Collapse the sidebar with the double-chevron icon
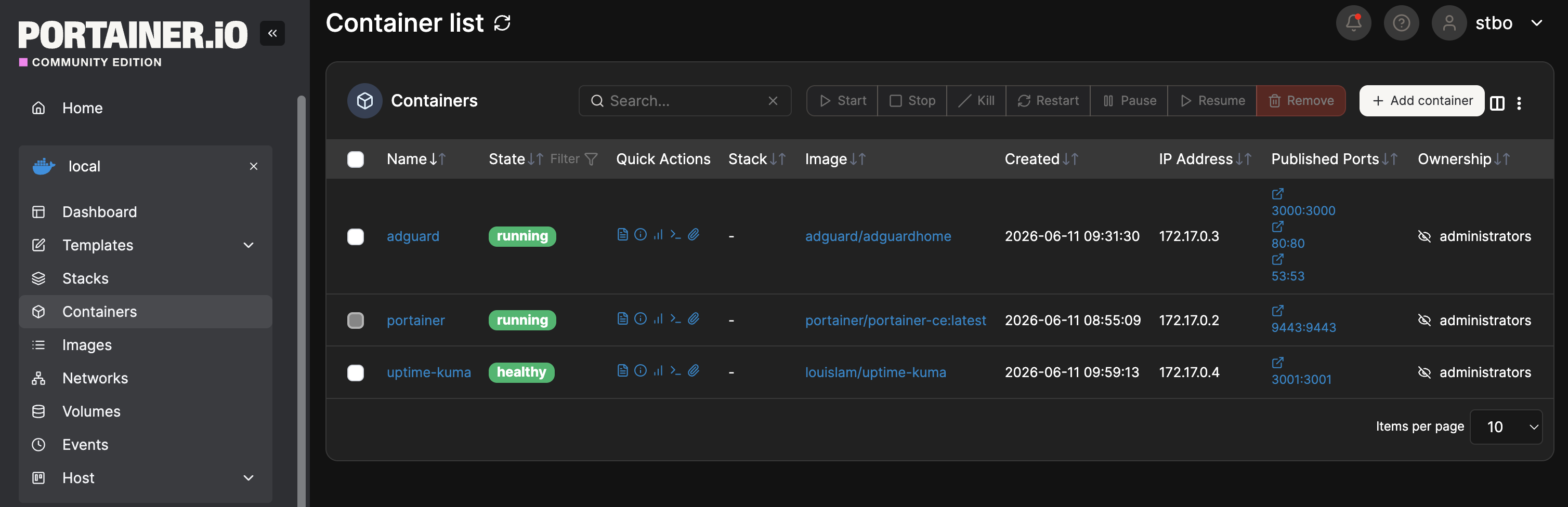The height and width of the screenshot is (507, 1568). pos(272,33)
